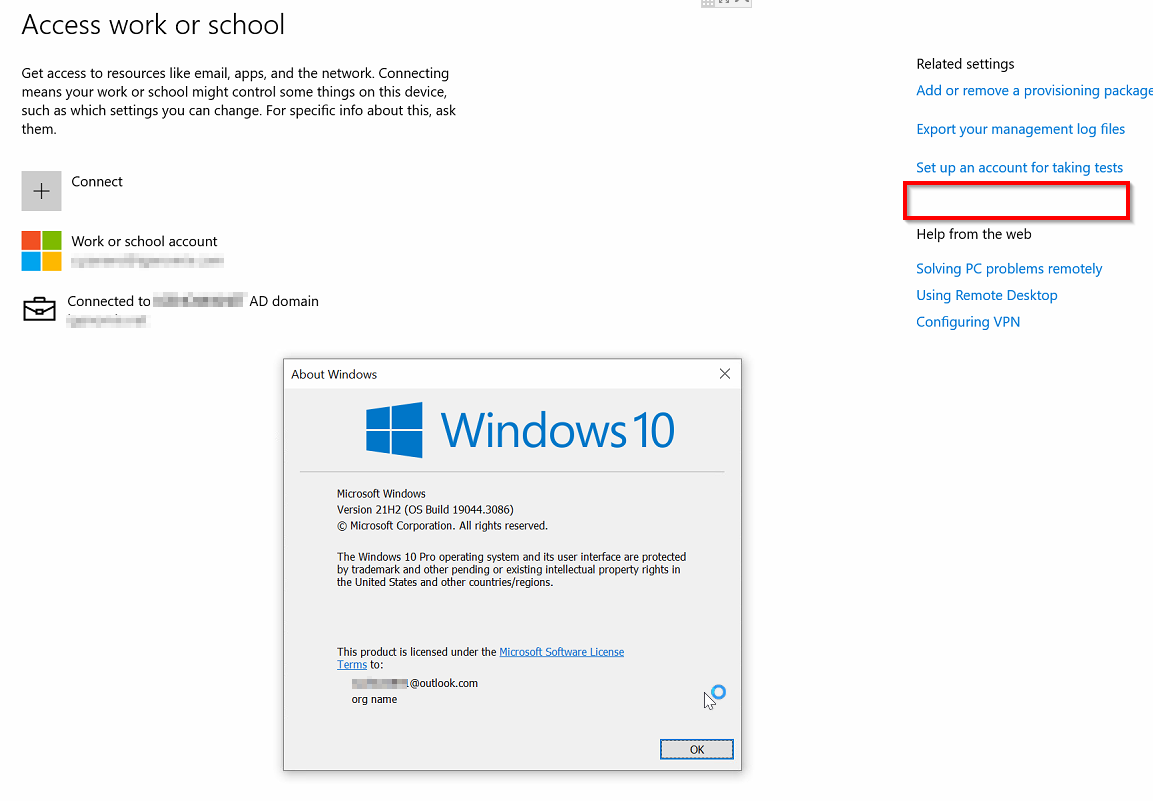Image resolution: width=1153 pixels, height=801 pixels.
Task: Close the About Windows dialog with X
Action: [724, 374]
